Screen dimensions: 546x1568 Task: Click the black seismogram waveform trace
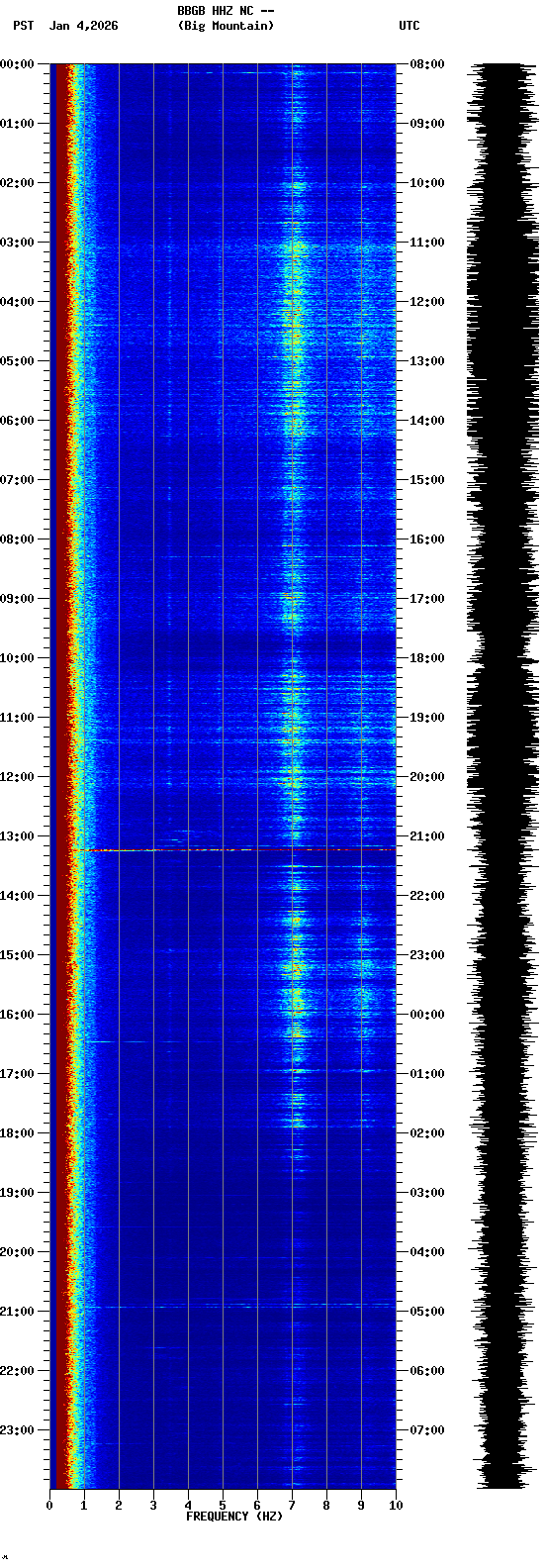click(x=502, y=776)
